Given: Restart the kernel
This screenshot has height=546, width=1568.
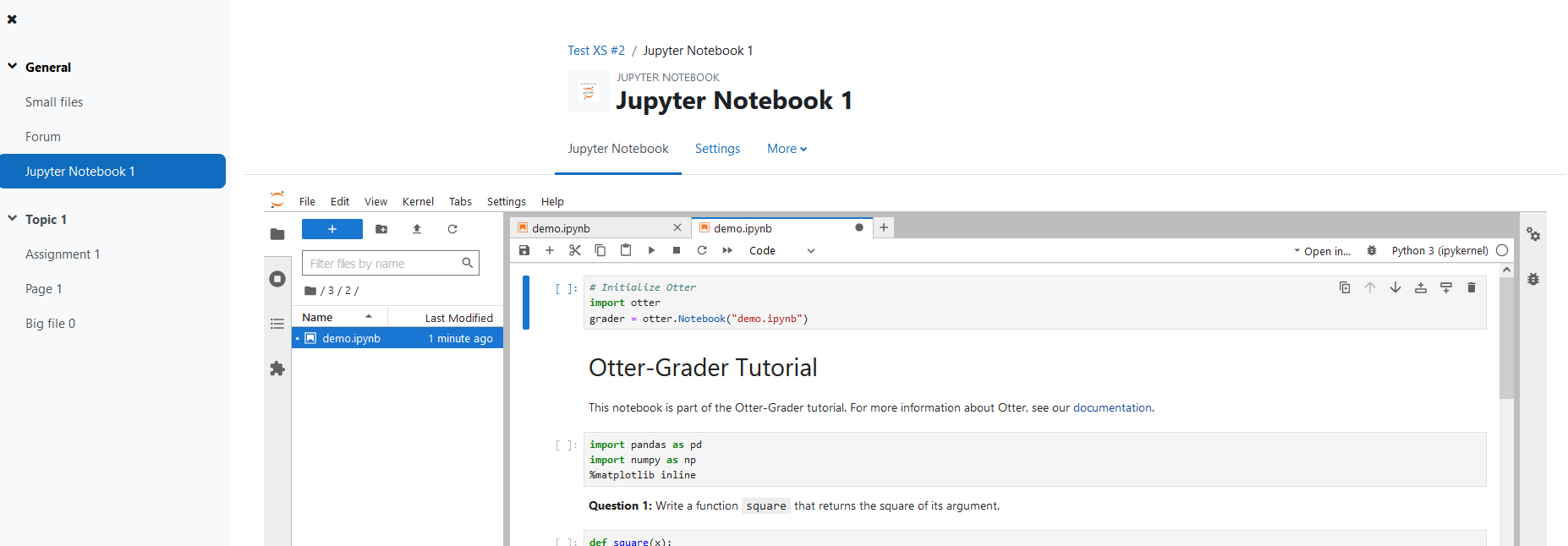Looking at the screenshot, I should click(x=702, y=250).
